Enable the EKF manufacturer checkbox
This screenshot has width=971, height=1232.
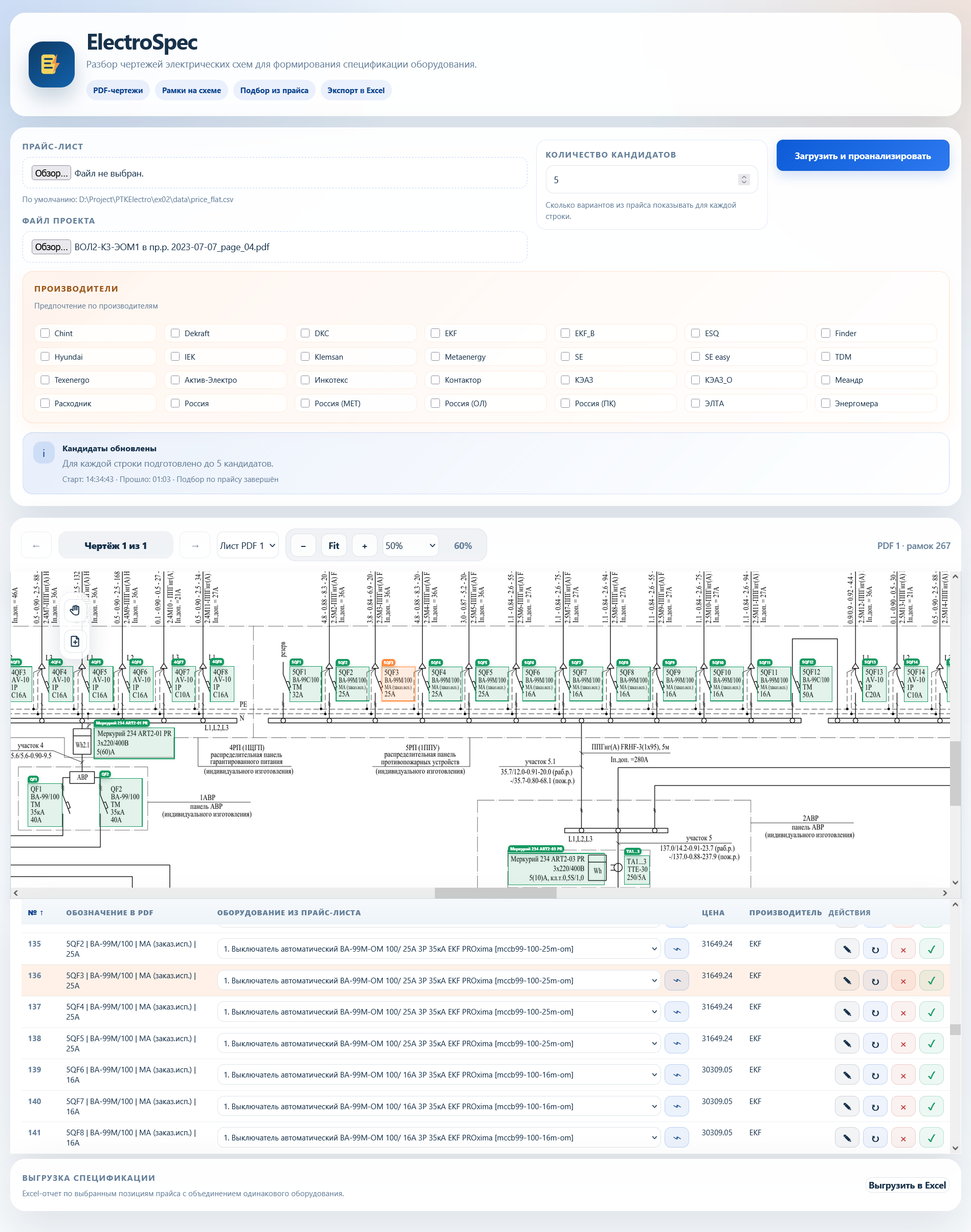(x=435, y=333)
